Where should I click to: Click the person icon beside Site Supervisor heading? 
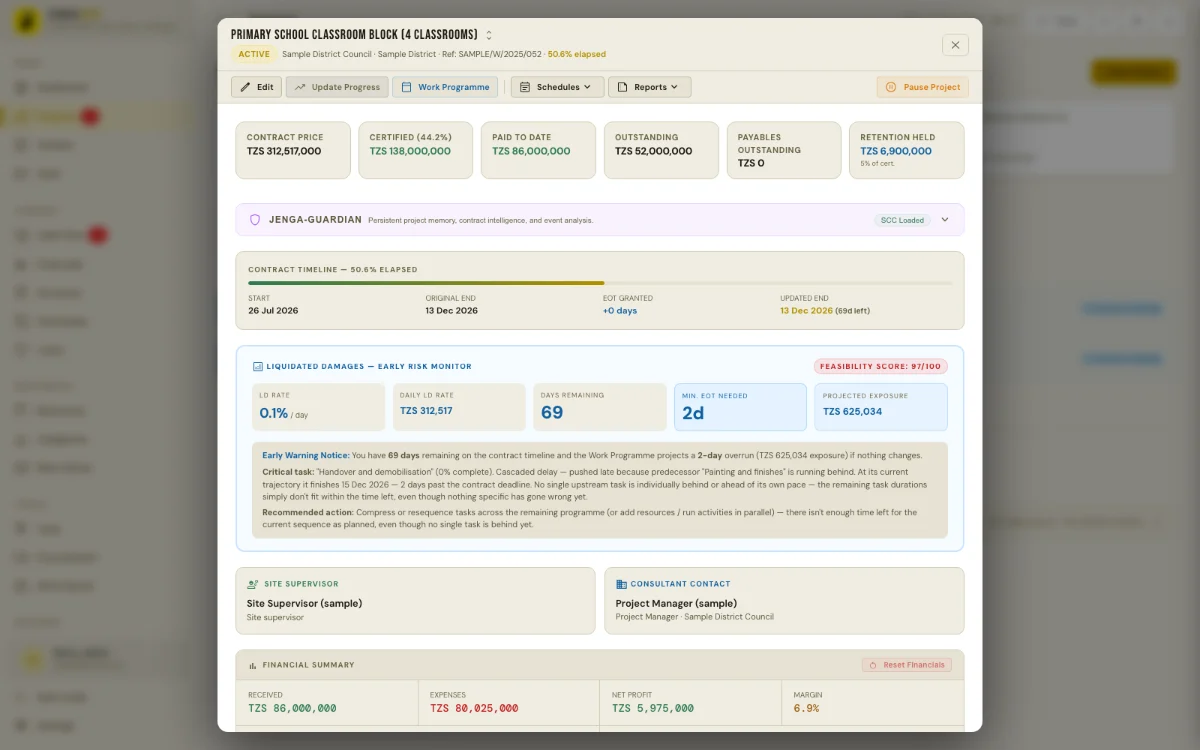pyautogui.click(x=252, y=584)
